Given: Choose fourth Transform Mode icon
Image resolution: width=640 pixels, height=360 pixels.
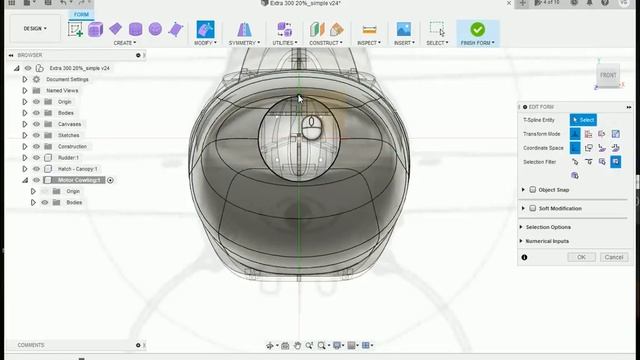Looking at the screenshot, I should click(616, 134).
